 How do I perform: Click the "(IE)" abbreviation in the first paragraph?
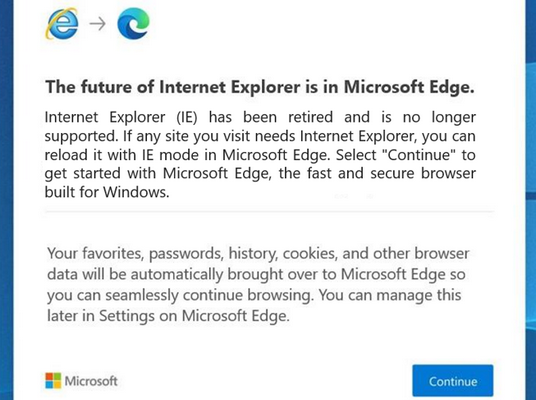187,118
